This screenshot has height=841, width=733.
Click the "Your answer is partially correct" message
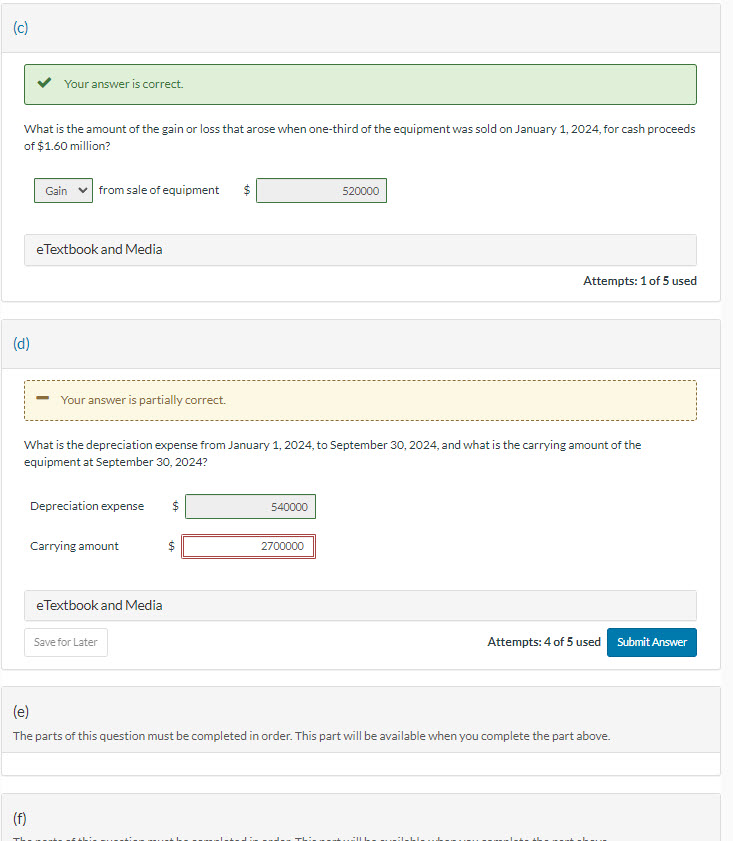click(143, 400)
